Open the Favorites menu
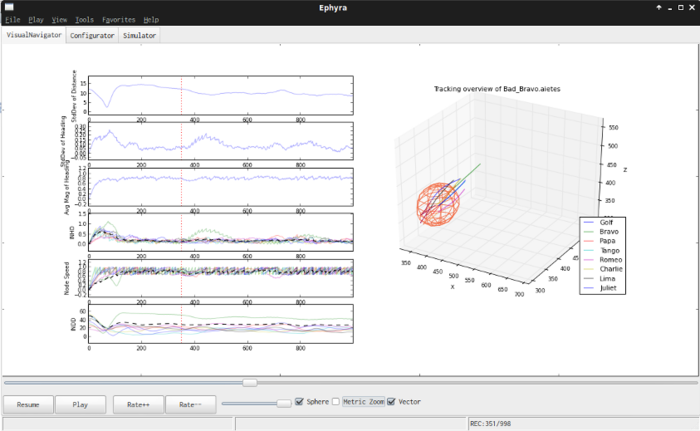700x431 pixels. [x=118, y=20]
